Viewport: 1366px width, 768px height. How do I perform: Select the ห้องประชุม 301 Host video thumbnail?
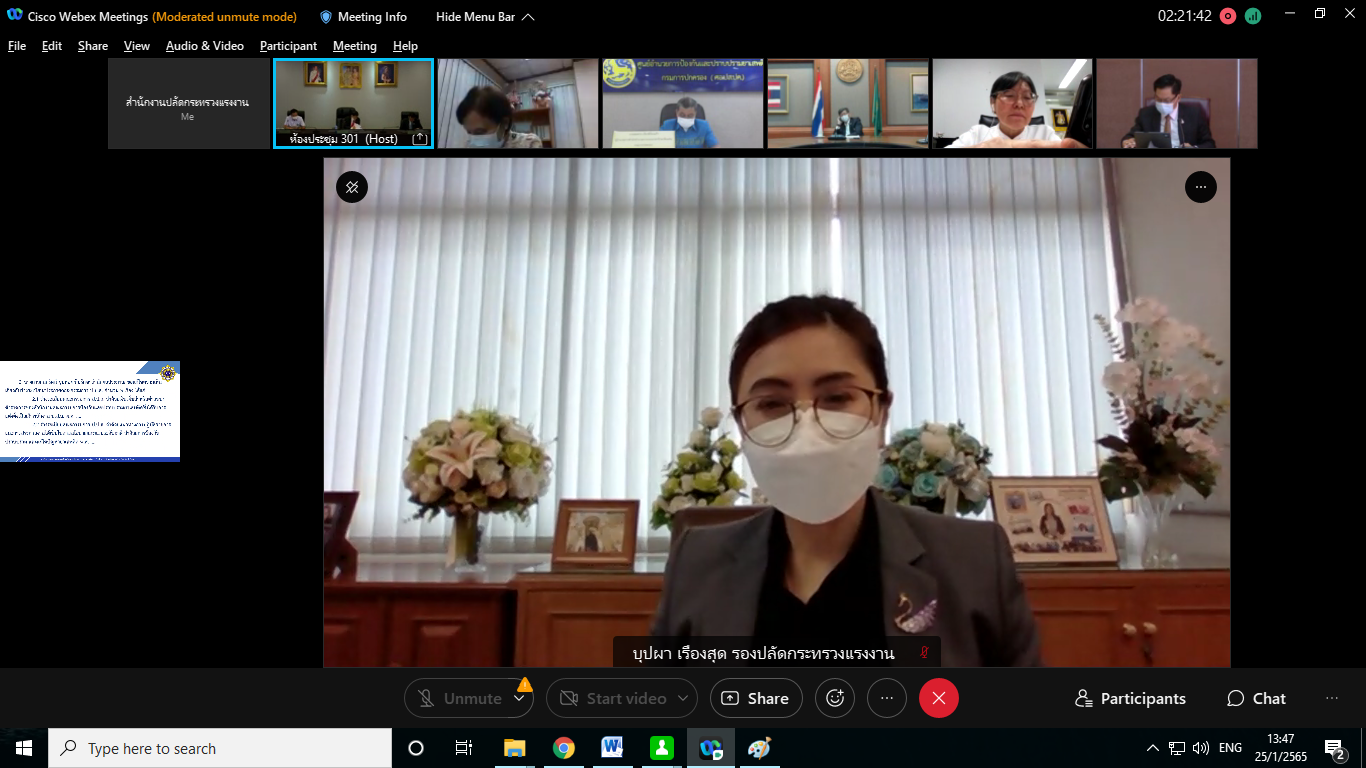353,103
